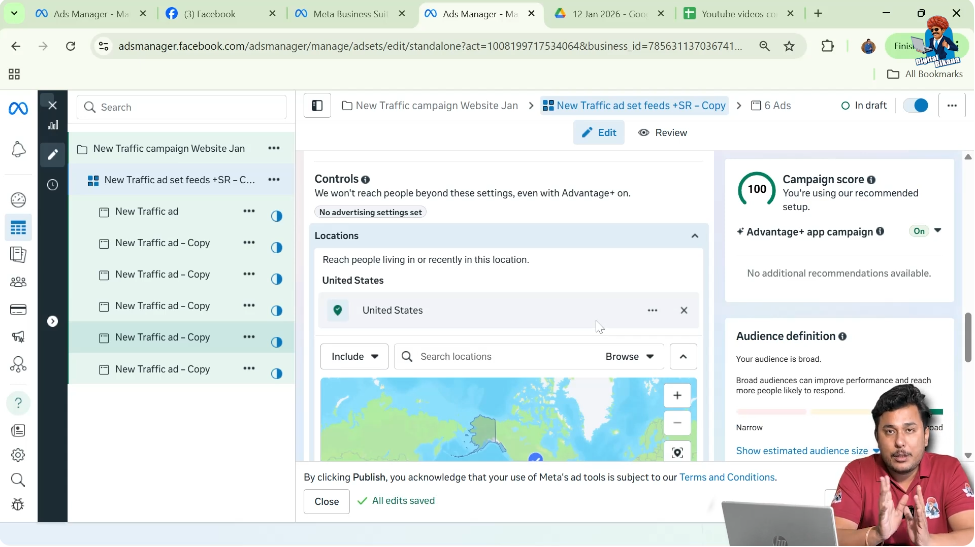
Task: Toggle the ad set on/off switch
Action: pyautogui.click(x=915, y=106)
